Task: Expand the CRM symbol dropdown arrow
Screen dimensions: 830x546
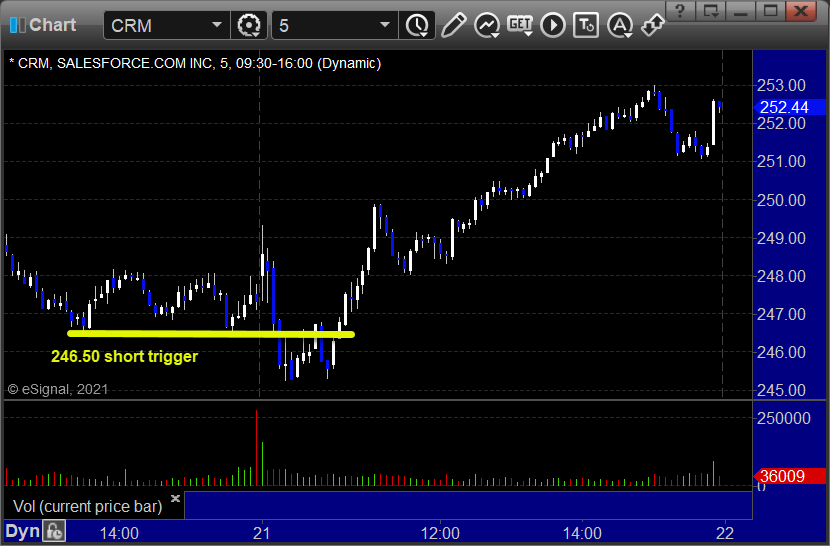Action: coord(216,25)
